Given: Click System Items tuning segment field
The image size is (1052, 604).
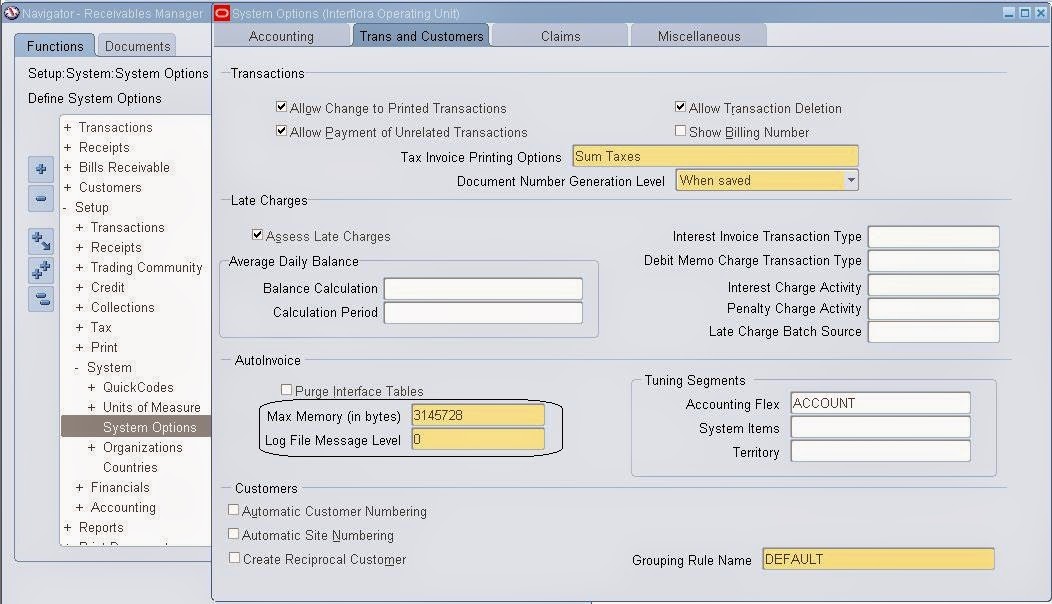Looking at the screenshot, I should [x=880, y=427].
